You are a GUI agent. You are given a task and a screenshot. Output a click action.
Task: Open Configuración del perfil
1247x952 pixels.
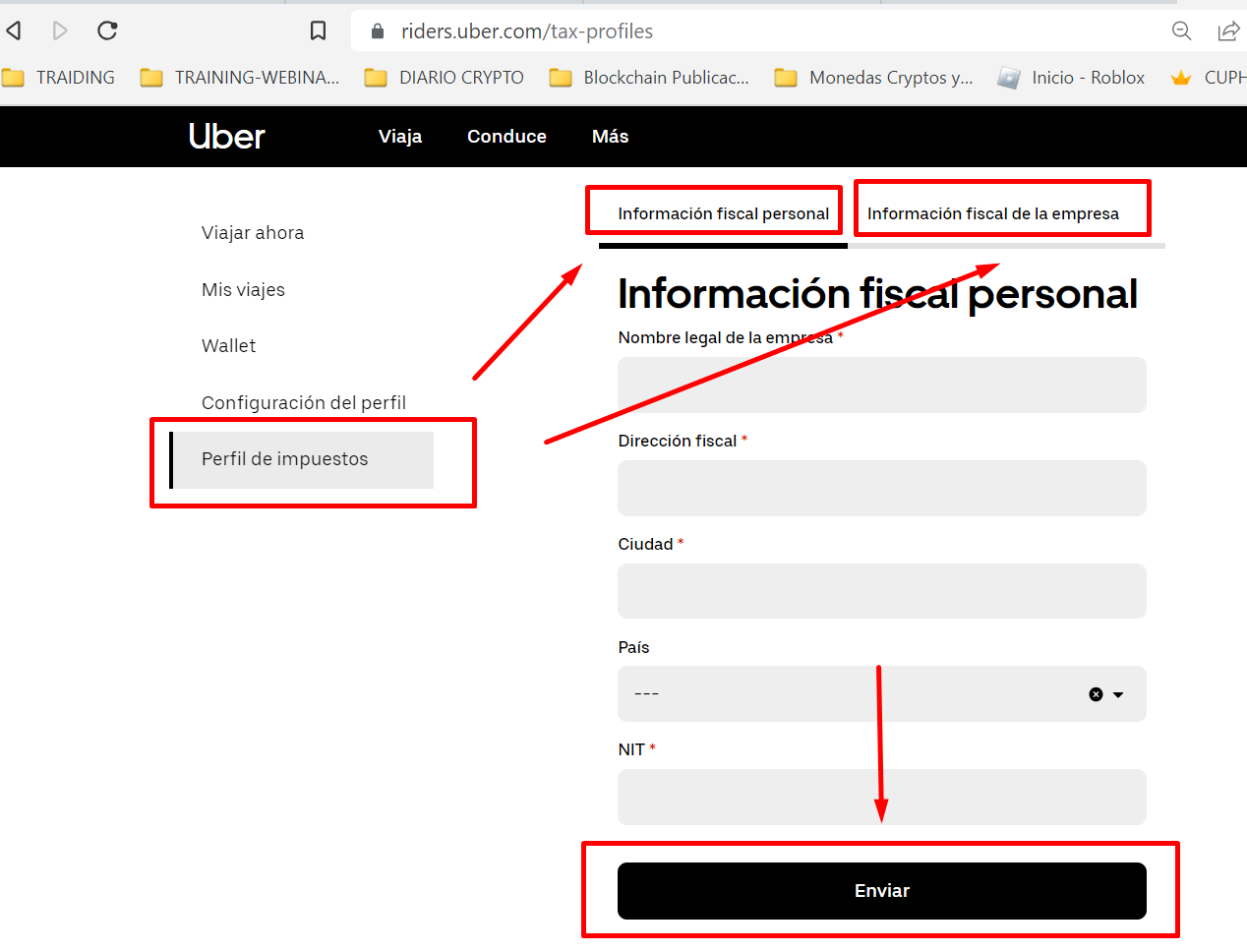coord(303,403)
